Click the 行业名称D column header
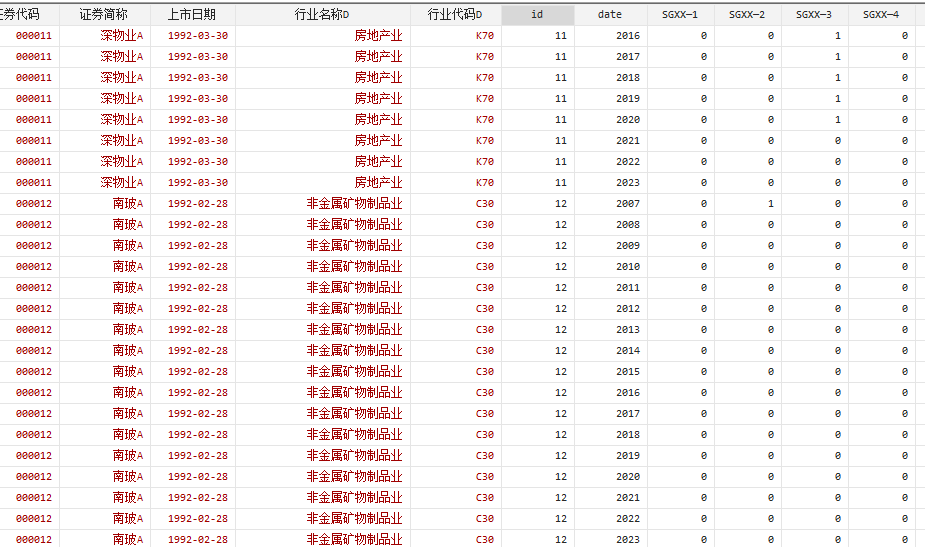Screen dimensions: 925x547 pos(322,15)
